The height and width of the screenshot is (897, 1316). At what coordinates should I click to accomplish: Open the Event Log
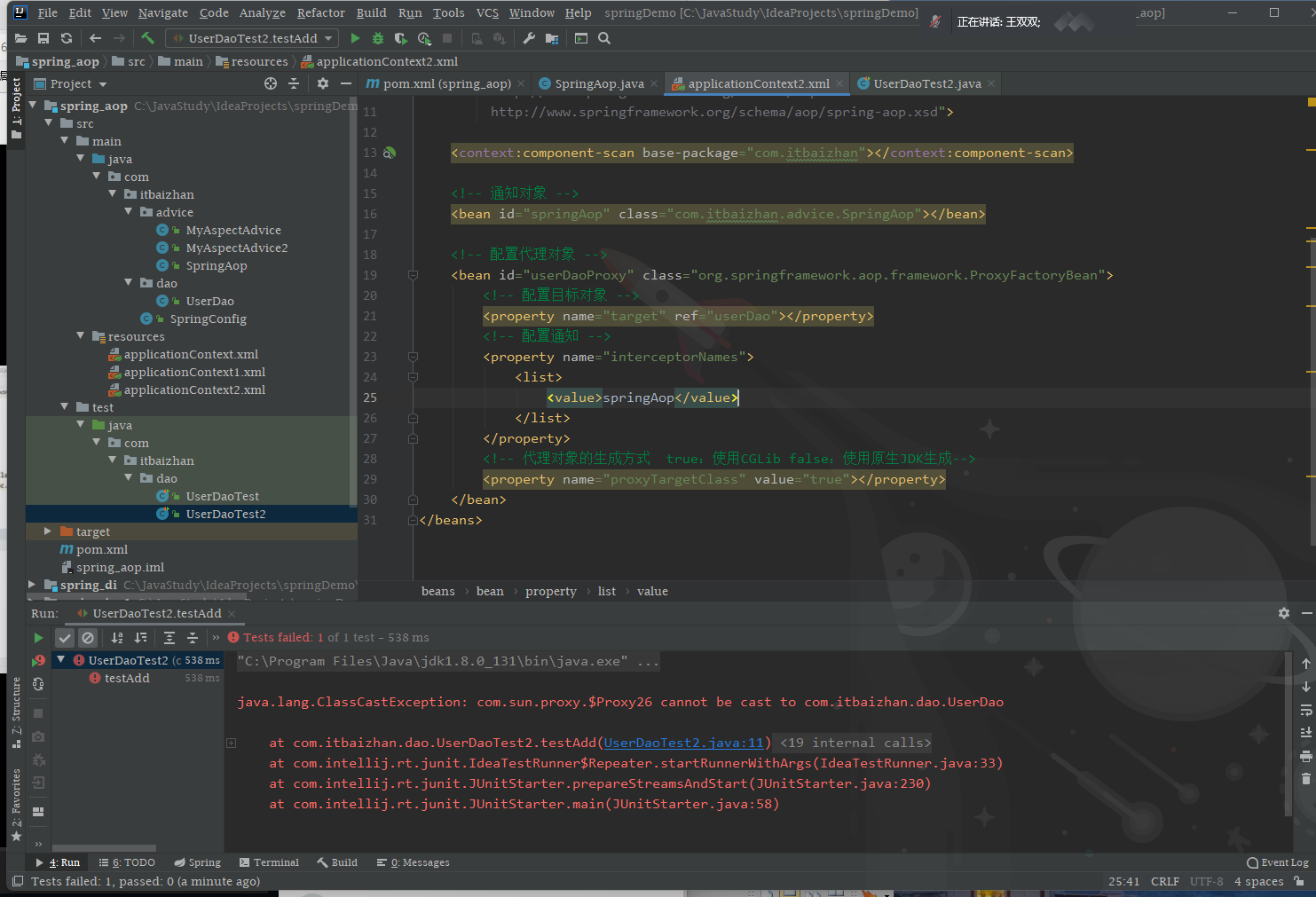pos(1278,862)
